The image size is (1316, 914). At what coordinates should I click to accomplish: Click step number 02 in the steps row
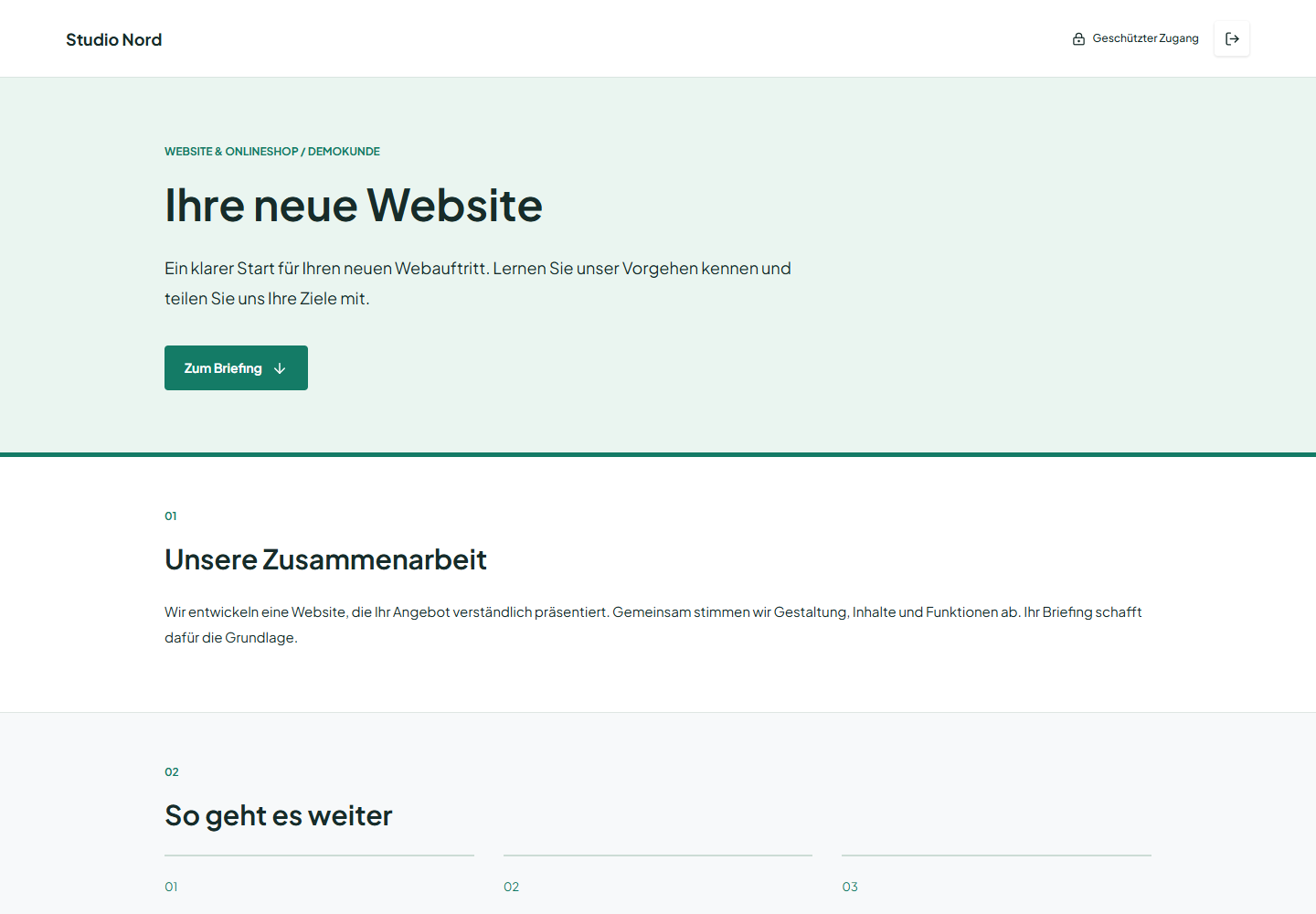(x=511, y=887)
